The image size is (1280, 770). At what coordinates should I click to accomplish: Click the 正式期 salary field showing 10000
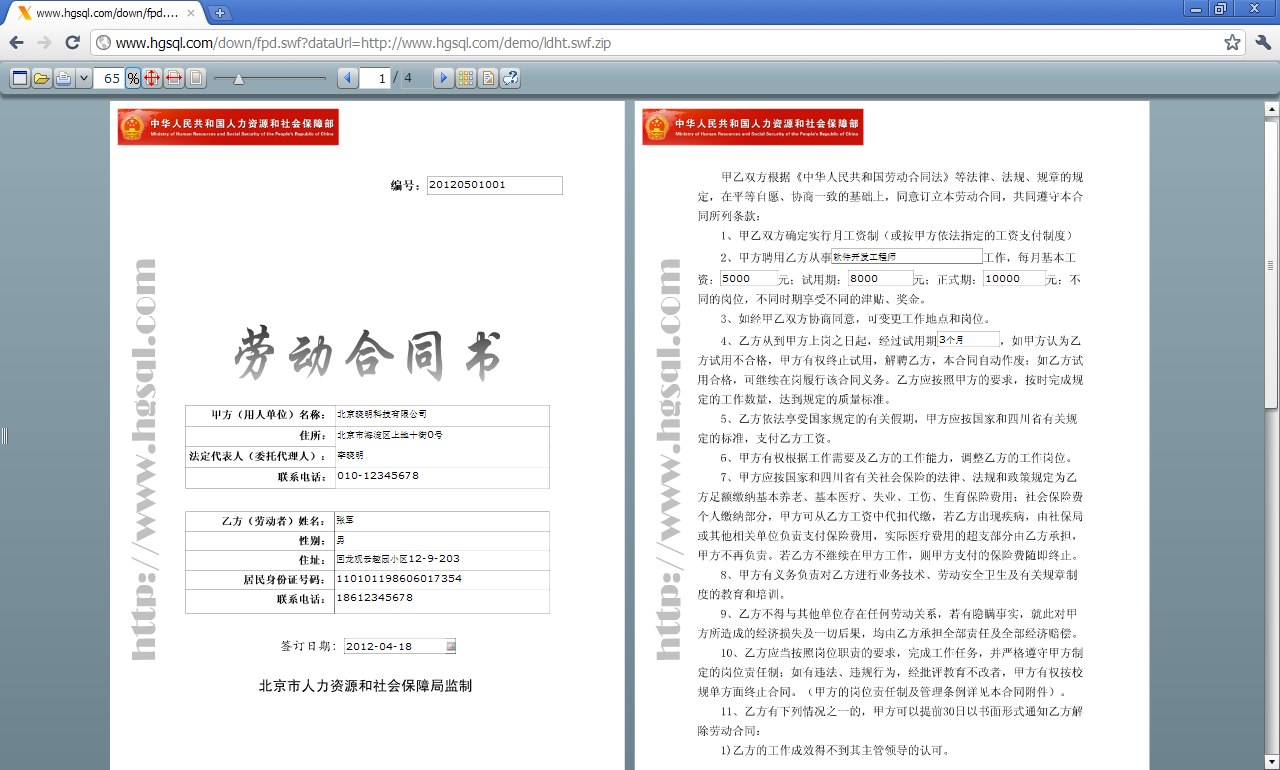point(1014,278)
